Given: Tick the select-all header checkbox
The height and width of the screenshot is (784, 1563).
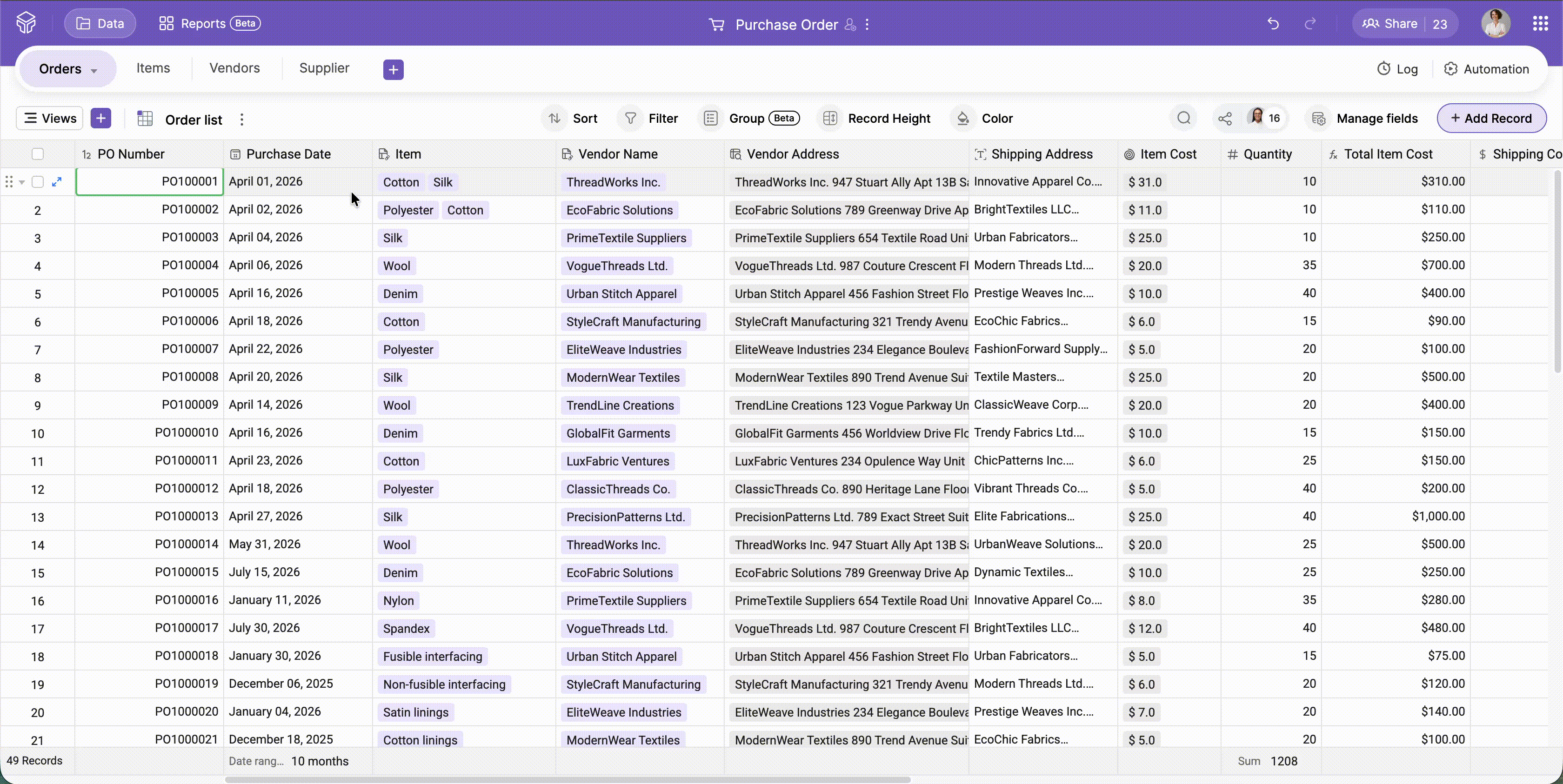Looking at the screenshot, I should [x=38, y=154].
